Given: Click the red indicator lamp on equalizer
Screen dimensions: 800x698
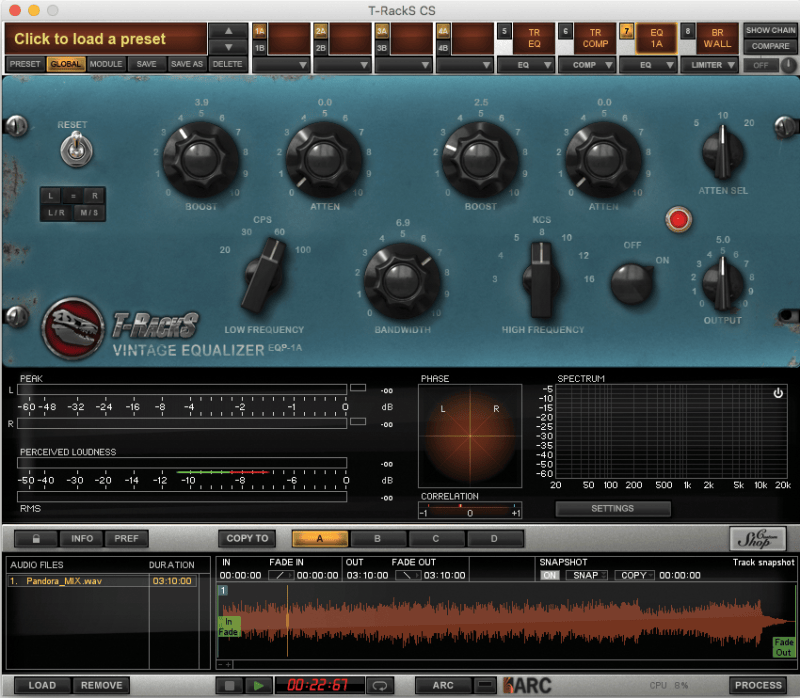Looking at the screenshot, I should (679, 220).
